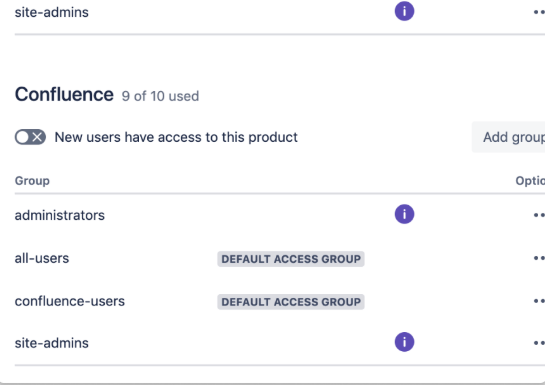Image resolution: width=545 pixels, height=385 pixels.
Task: Open options menu for all-users group
Action: [x=539, y=258]
